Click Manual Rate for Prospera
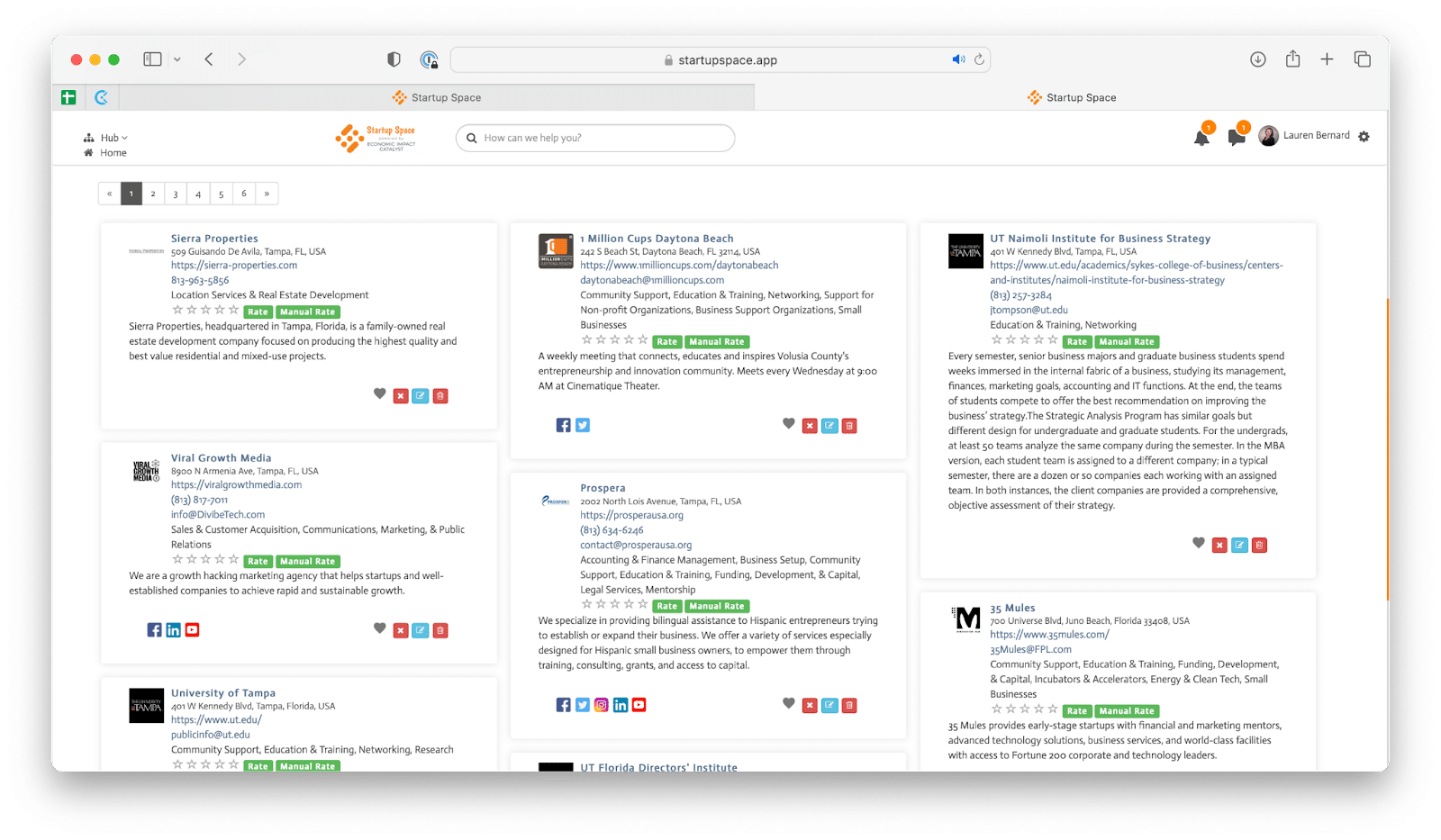The image size is (1441, 840). coord(717,606)
